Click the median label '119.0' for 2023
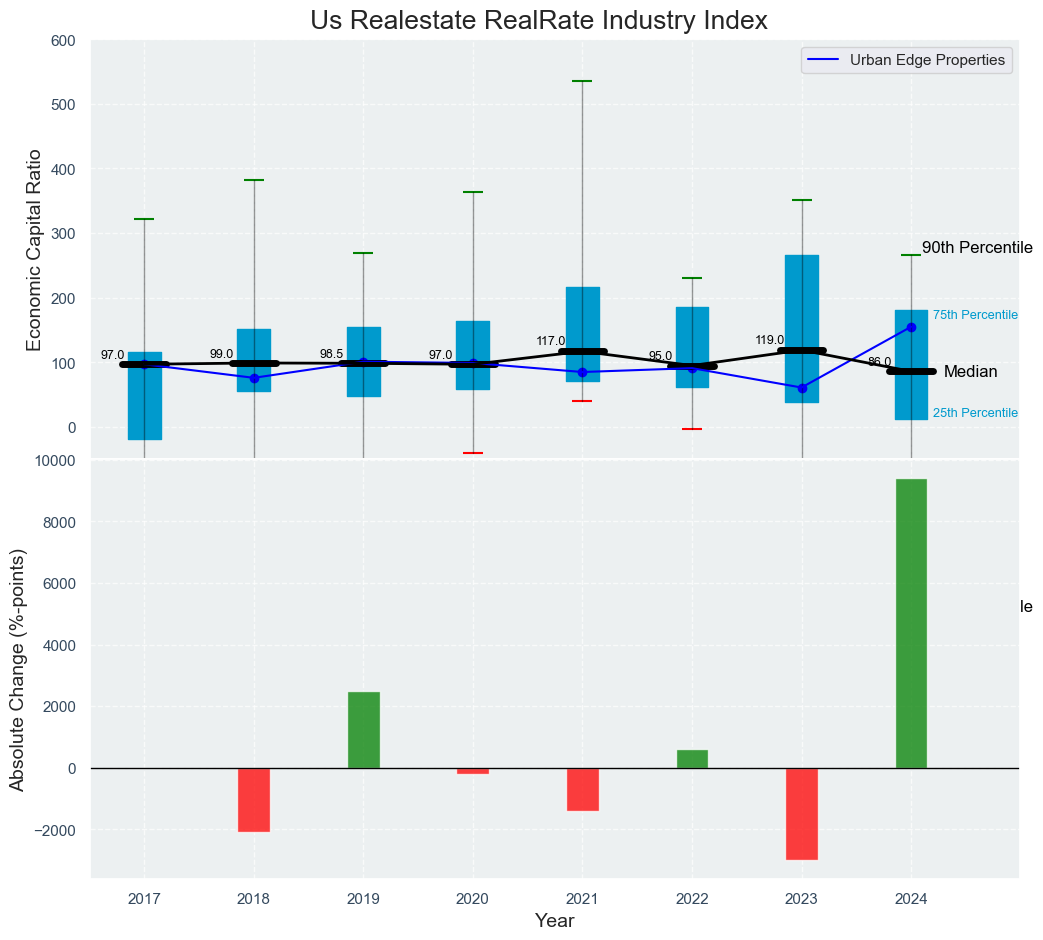The width and height of the screenshot is (1043, 940). pos(770,340)
